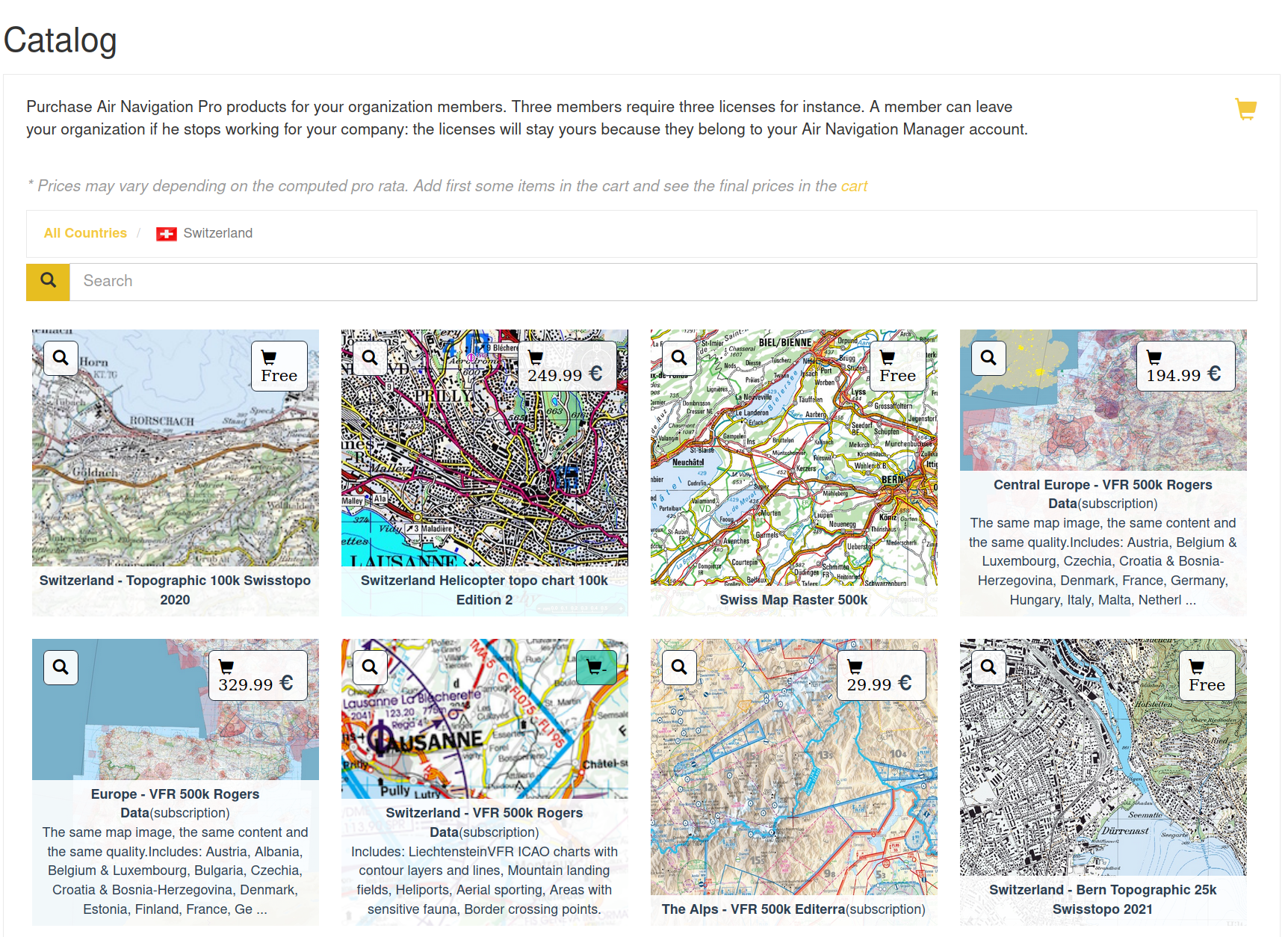
Task: Open the 'cart' link in price note
Action: [854, 186]
